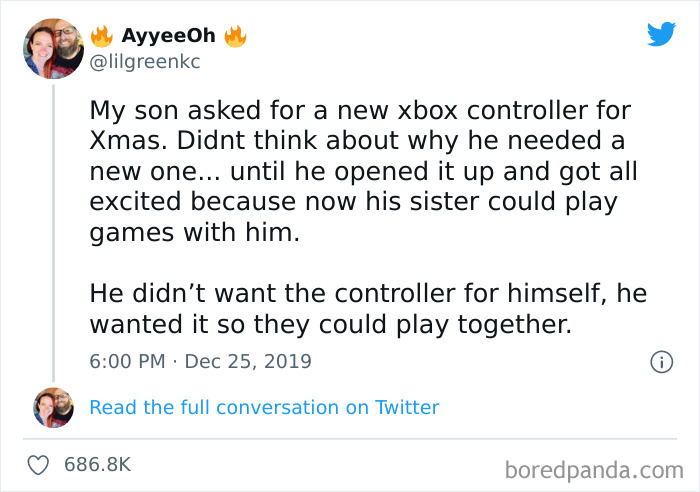
Task: Click the Twitter bird logo
Action: click(x=661, y=34)
